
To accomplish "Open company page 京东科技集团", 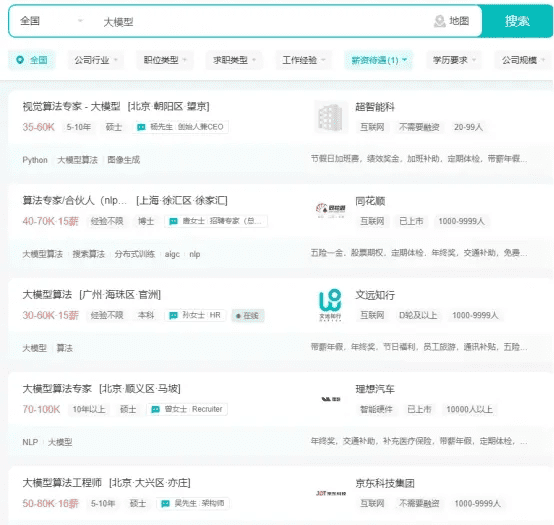I will pyautogui.click(x=385, y=483).
